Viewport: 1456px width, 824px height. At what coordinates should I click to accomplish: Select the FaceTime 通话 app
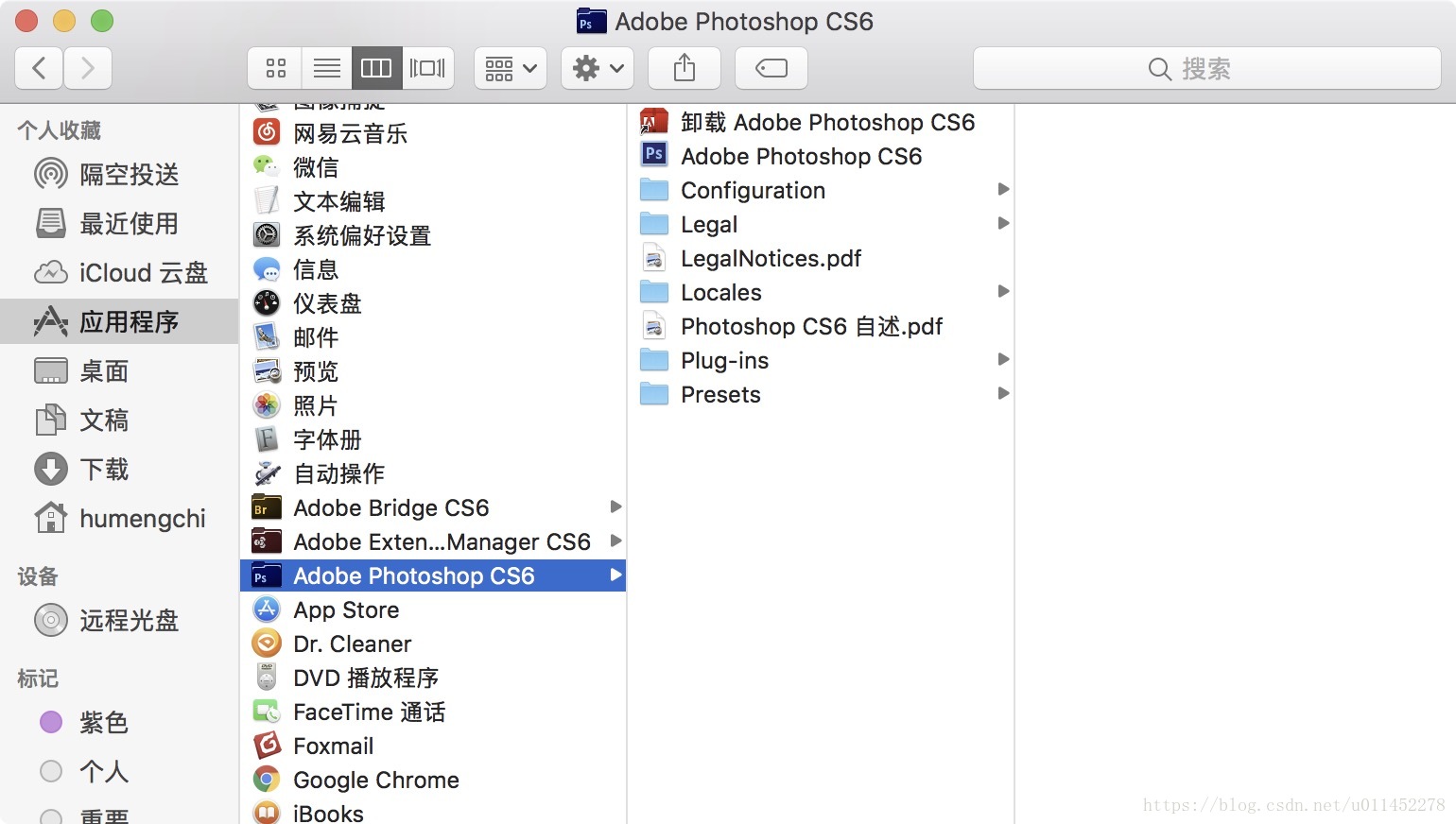click(x=433, y=712)
